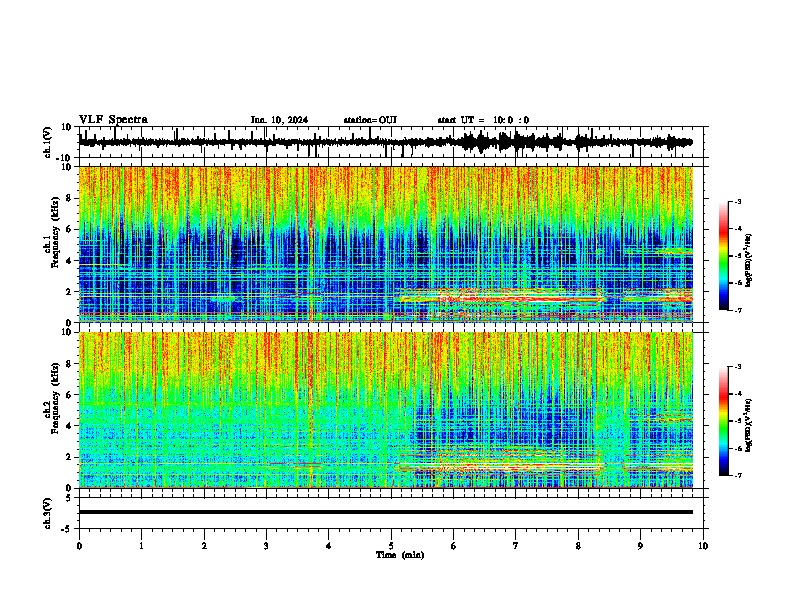Screen dimensions: 792x612
Task: Click the "-10" tick on ch.1(V) axis
Action: (x=64, y=158)
